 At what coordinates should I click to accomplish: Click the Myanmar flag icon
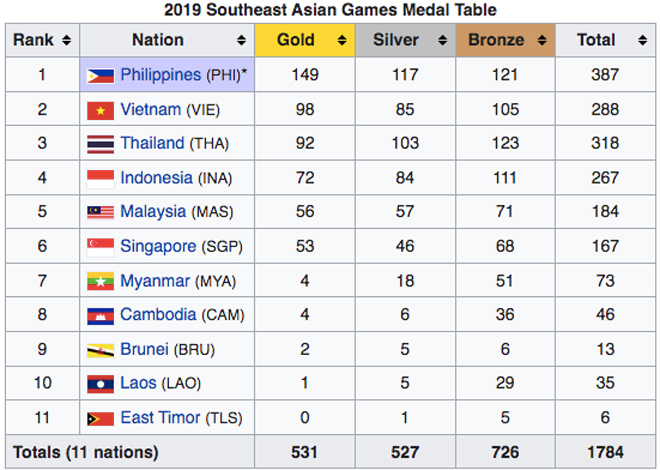100,281
